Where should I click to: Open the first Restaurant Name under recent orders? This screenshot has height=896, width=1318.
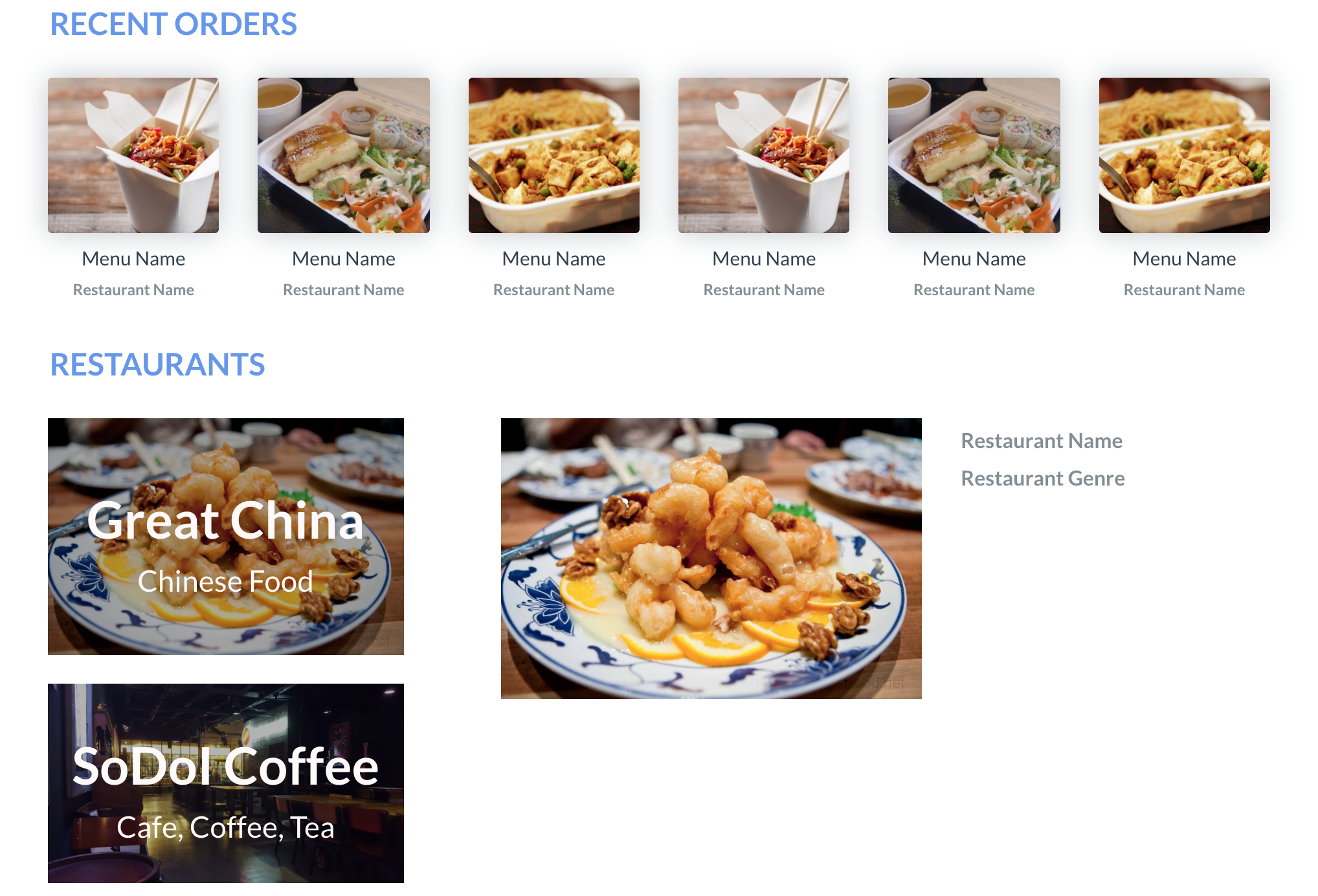(133, 290)
